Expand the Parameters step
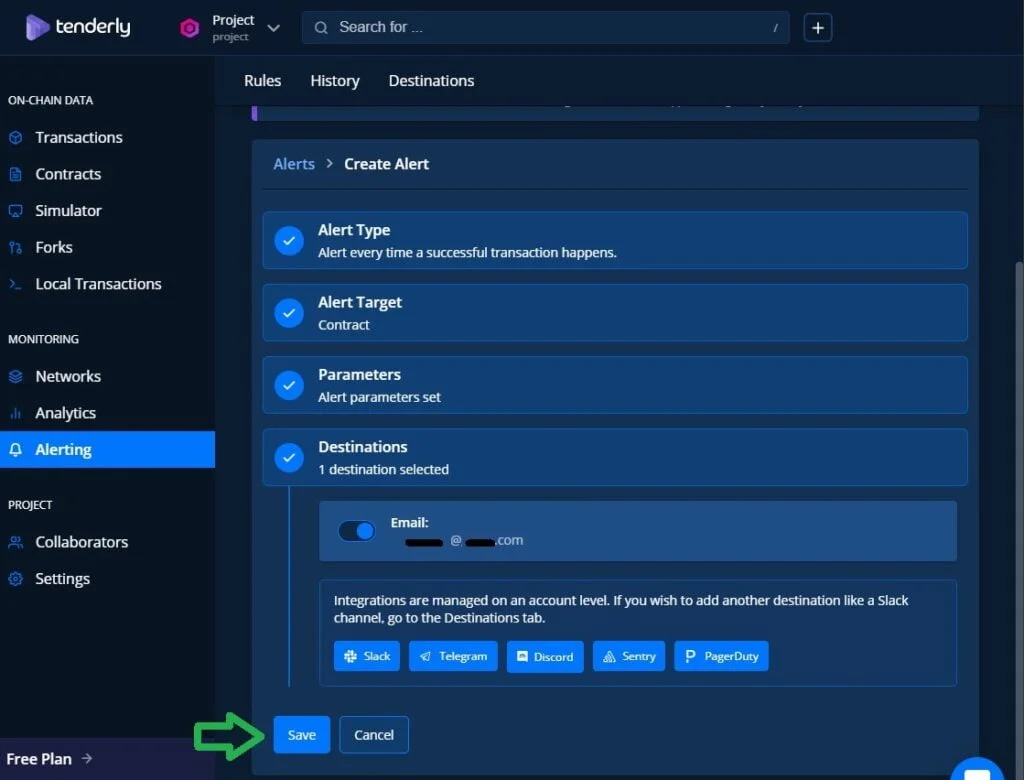1024x780 pixels. click(615, 385)
